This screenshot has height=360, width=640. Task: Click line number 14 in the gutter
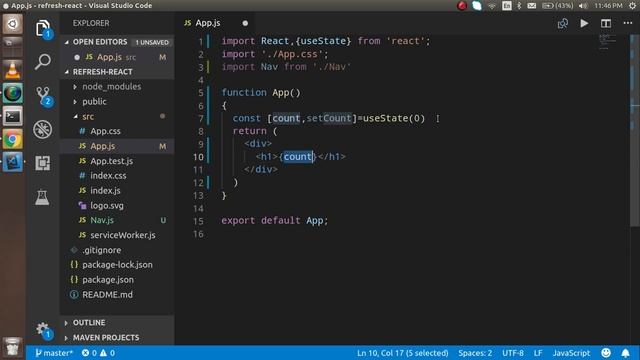pos(198,209)
